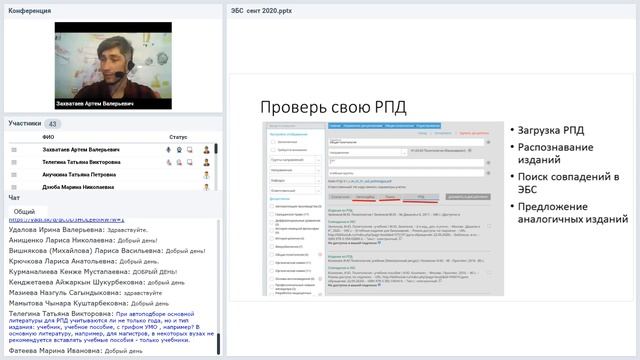640x360 pixels.
Task: Click the Конференция panel title
Action: point(29,11)
